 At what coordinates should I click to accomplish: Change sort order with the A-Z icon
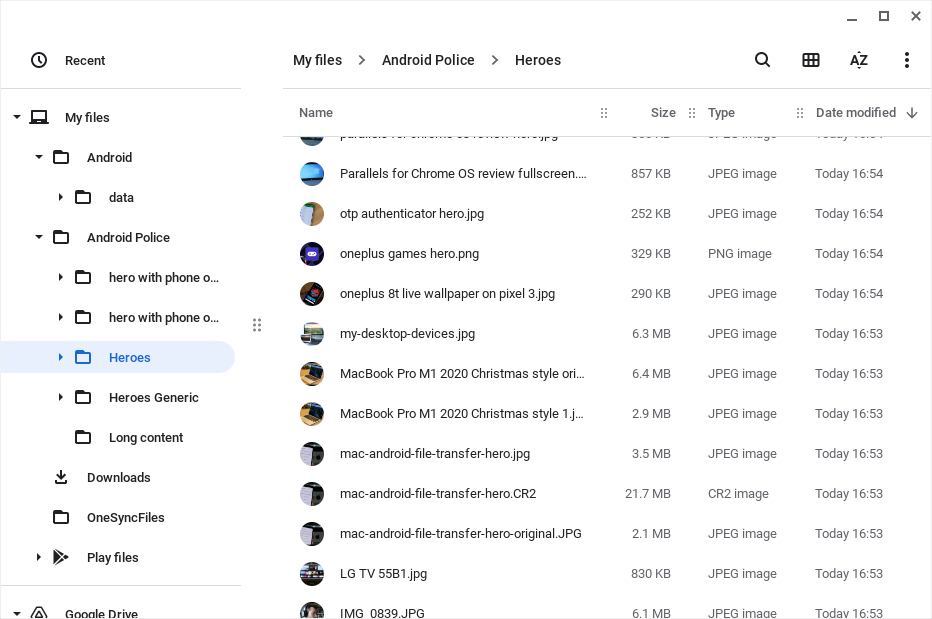(858, 60)
